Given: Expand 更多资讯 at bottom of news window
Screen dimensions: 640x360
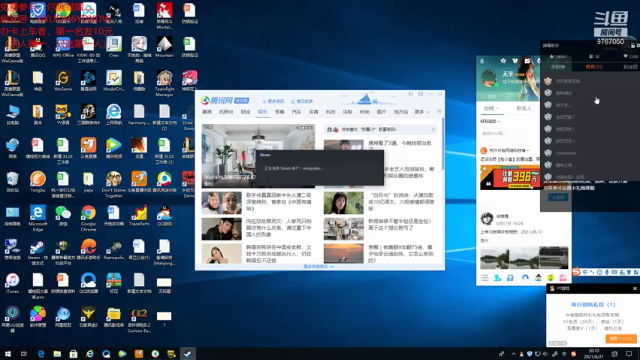Looking at the screenshot, I should point(318,267).
